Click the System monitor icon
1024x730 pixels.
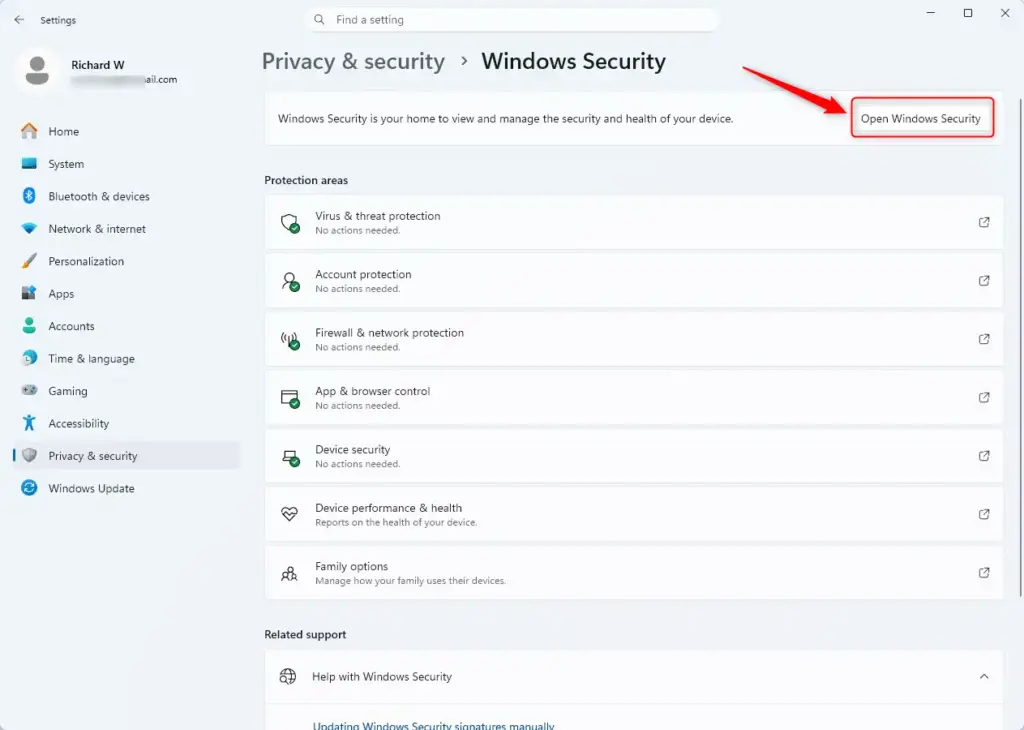29,163
